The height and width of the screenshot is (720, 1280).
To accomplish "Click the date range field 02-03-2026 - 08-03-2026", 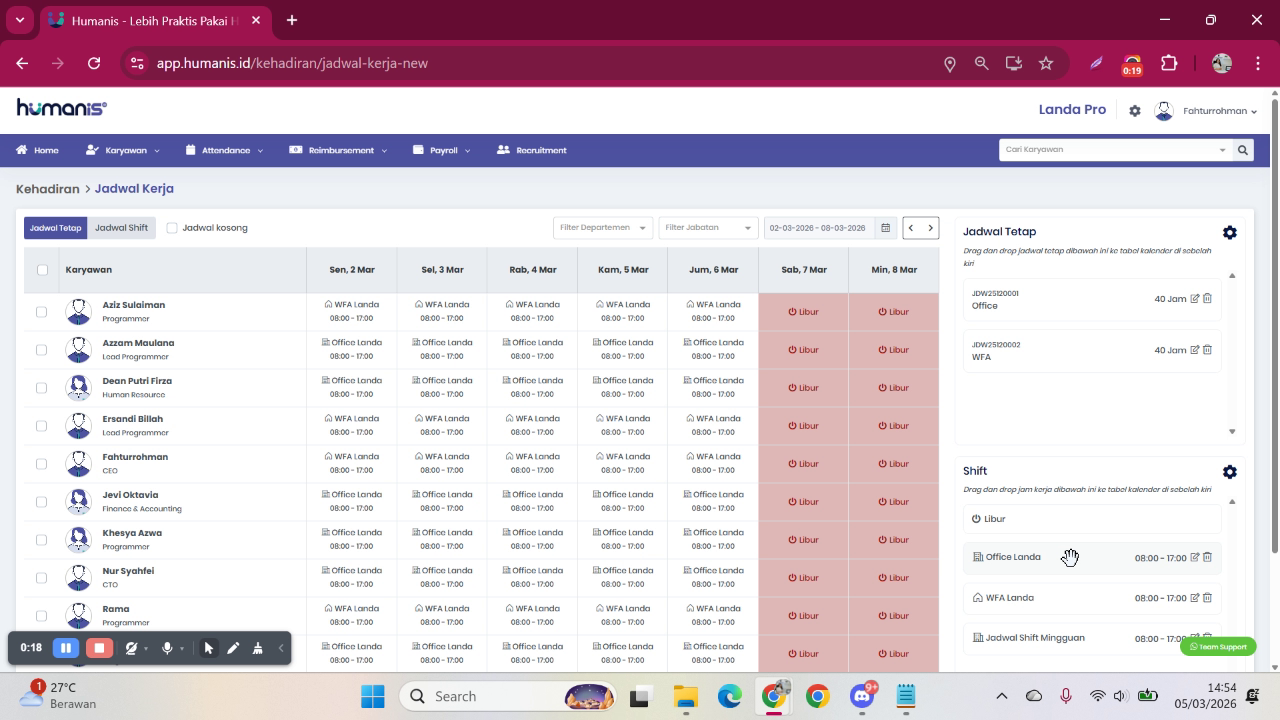I will point(819,228).
